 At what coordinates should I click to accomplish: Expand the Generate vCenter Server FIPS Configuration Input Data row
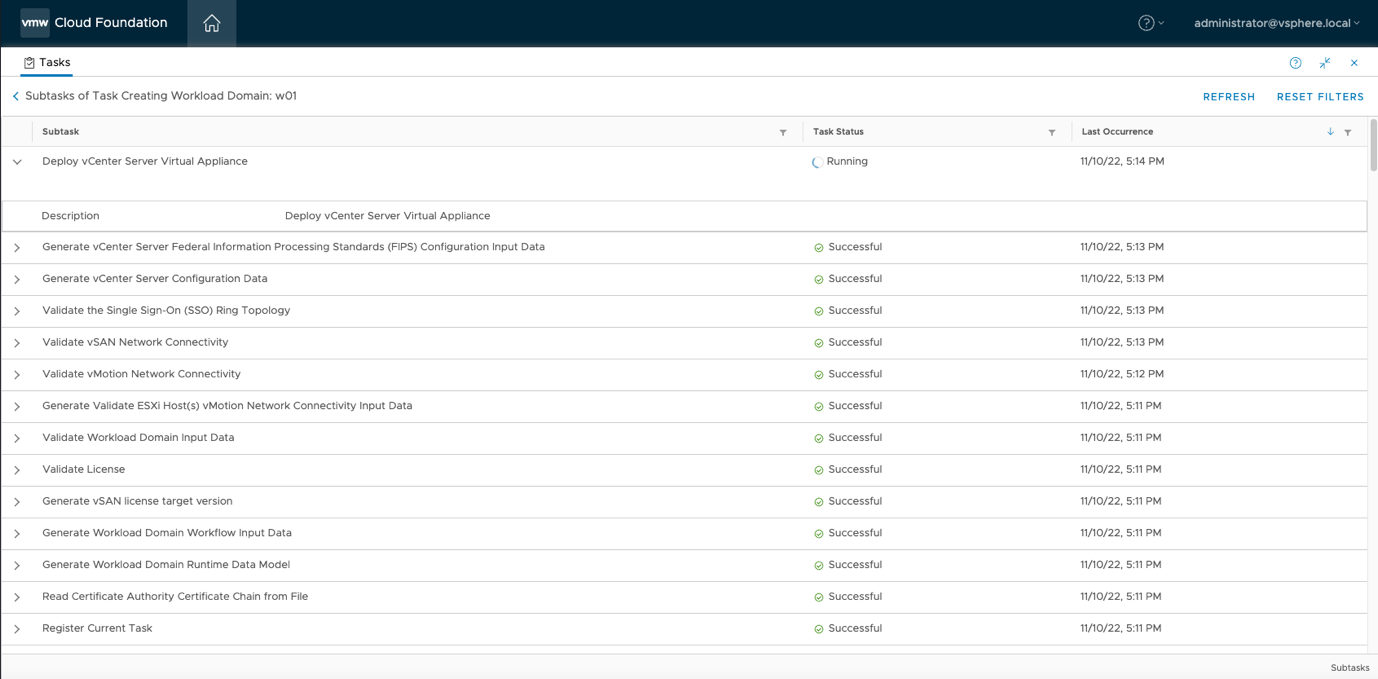[x=17, y=248]
